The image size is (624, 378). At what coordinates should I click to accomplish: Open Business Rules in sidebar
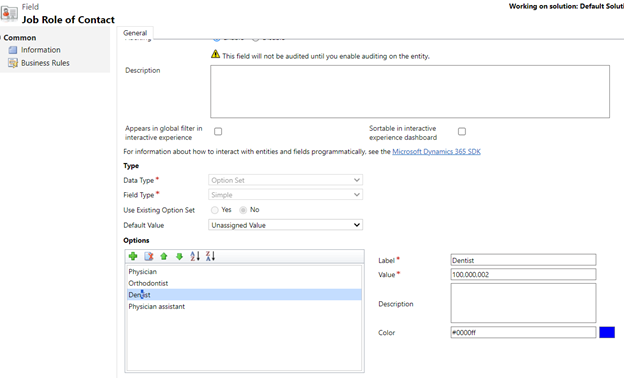click(45, 63)
